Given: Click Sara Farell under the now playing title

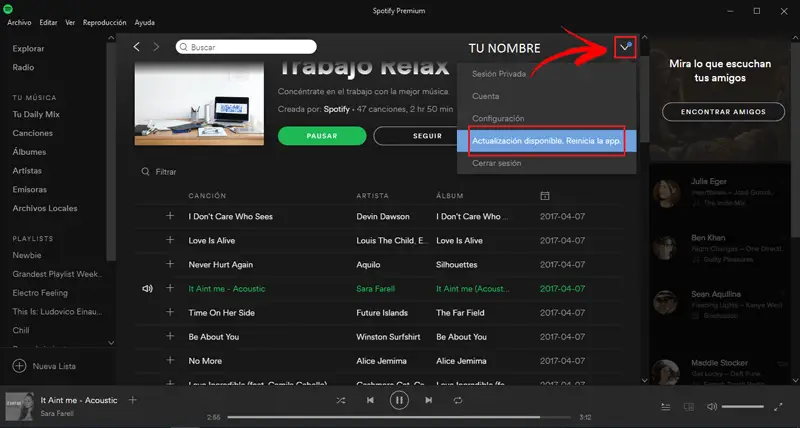Looking at the screenshot, I should click(x=57, y=413).
